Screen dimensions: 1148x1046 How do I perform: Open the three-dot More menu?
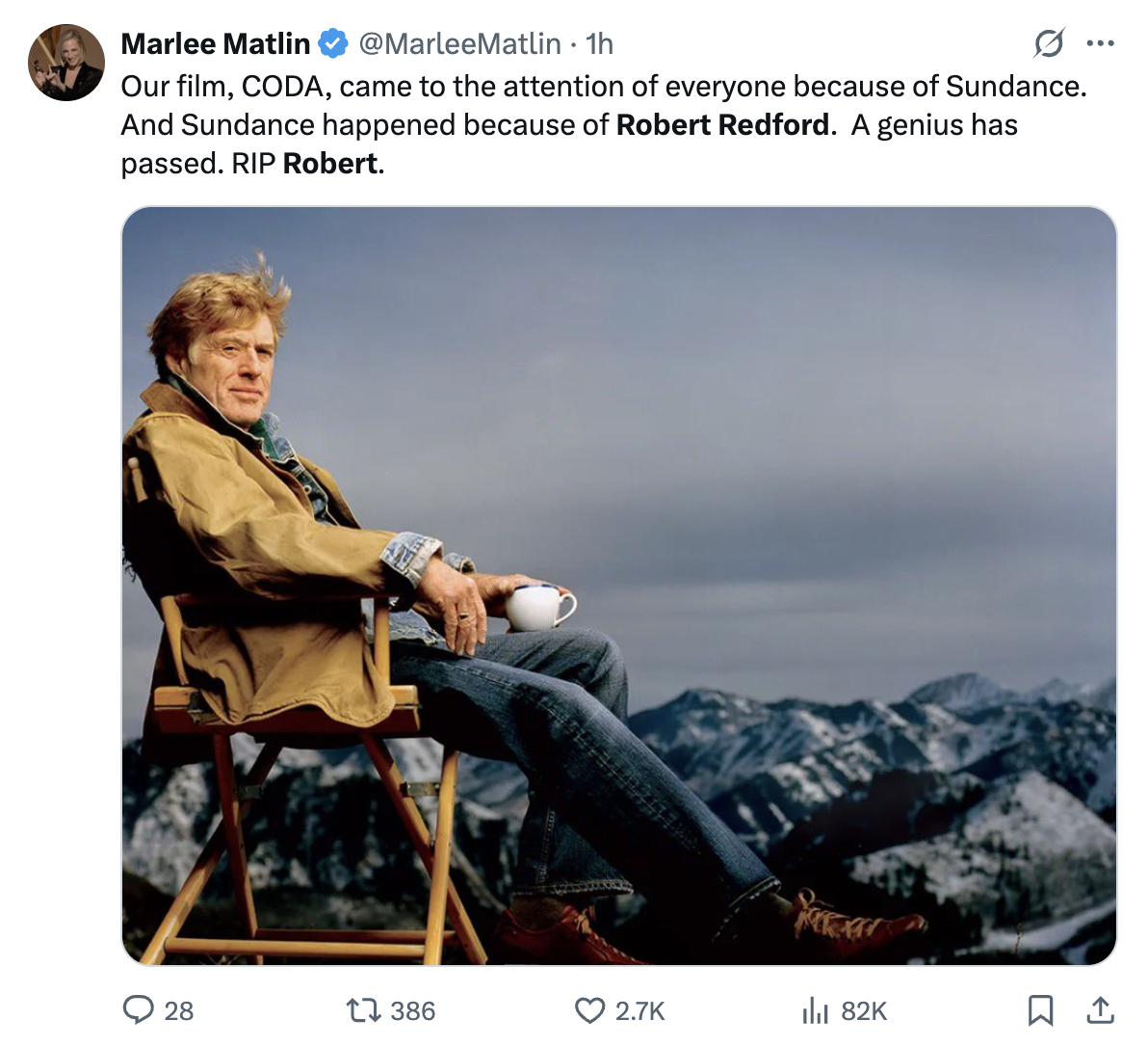pos(1100,43)
